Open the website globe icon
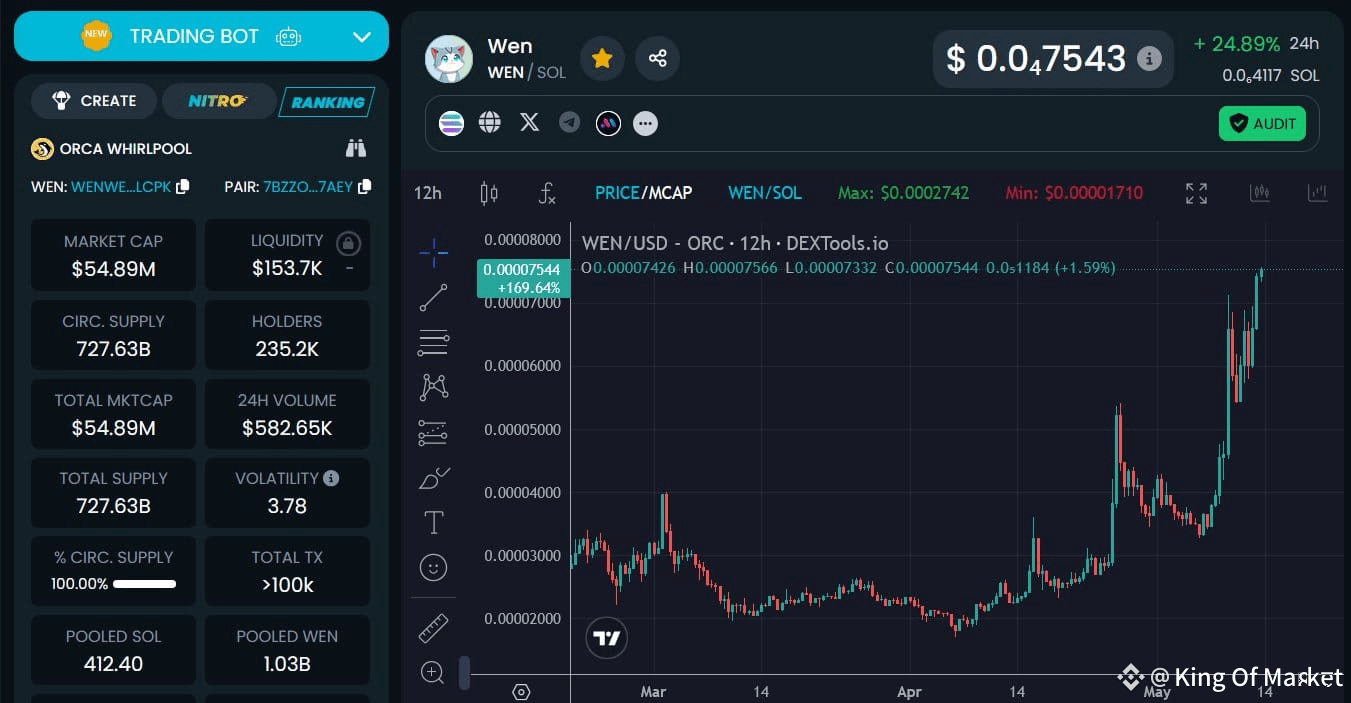 [x=489, y=122]
